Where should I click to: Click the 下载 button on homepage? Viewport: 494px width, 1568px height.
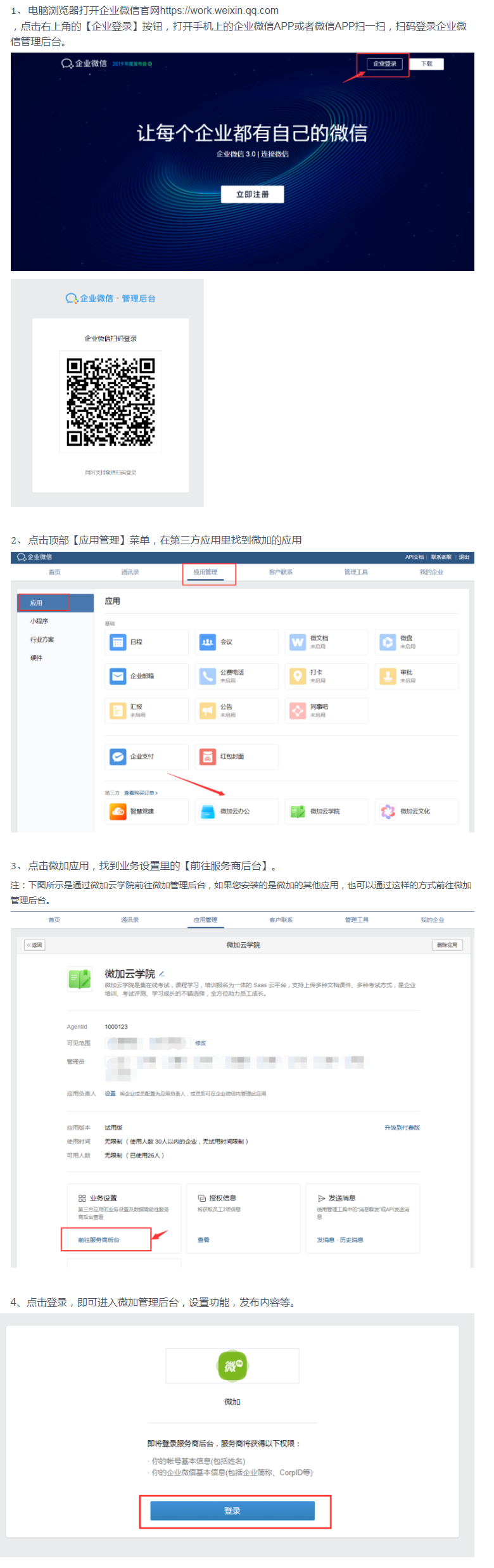(427, 63)
